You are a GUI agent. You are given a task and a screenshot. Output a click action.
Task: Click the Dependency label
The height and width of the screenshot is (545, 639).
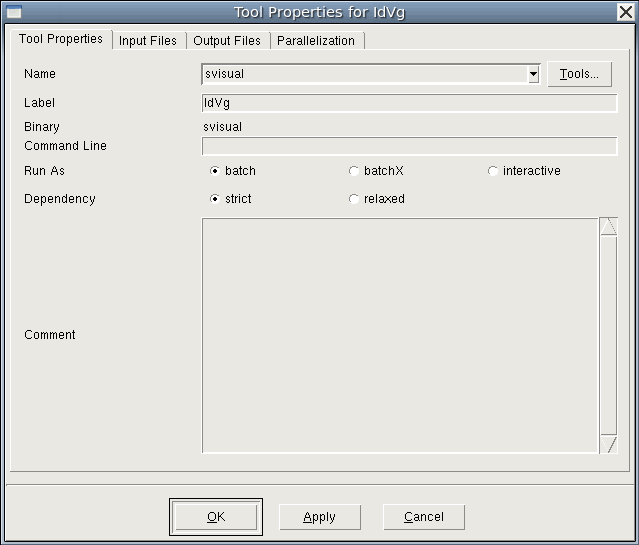pos(60,199)
